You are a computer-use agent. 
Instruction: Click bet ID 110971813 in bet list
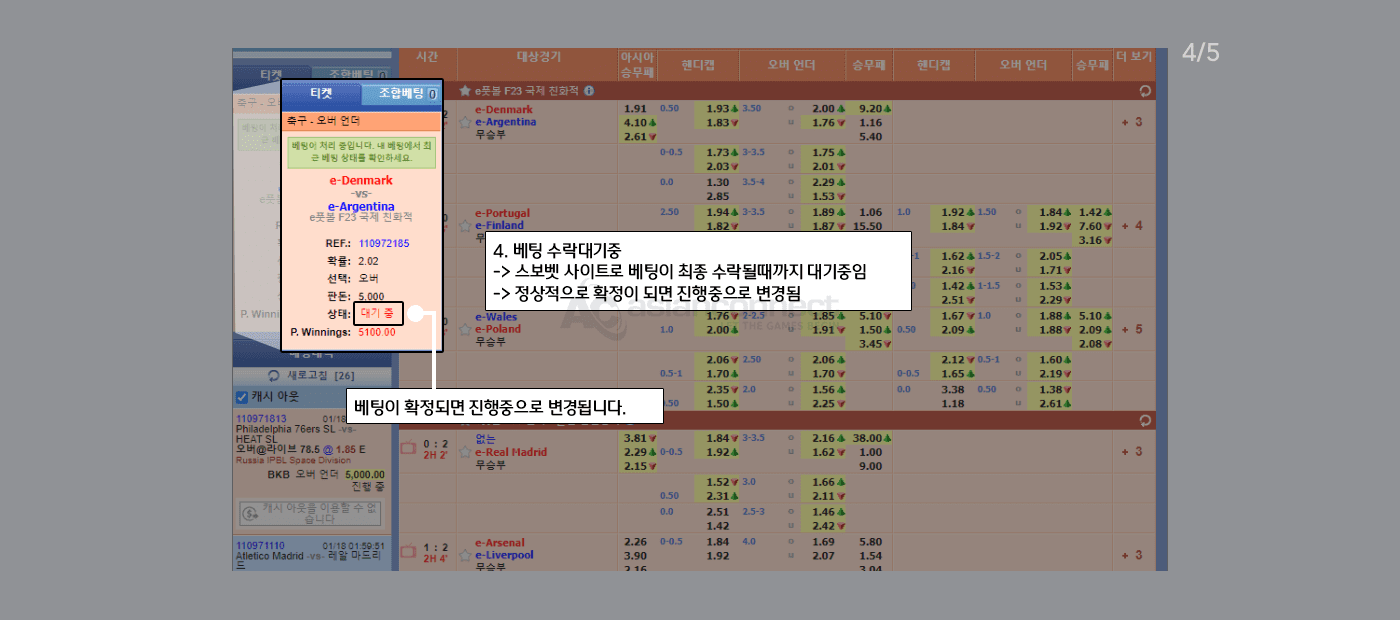(x=261, y=419)
